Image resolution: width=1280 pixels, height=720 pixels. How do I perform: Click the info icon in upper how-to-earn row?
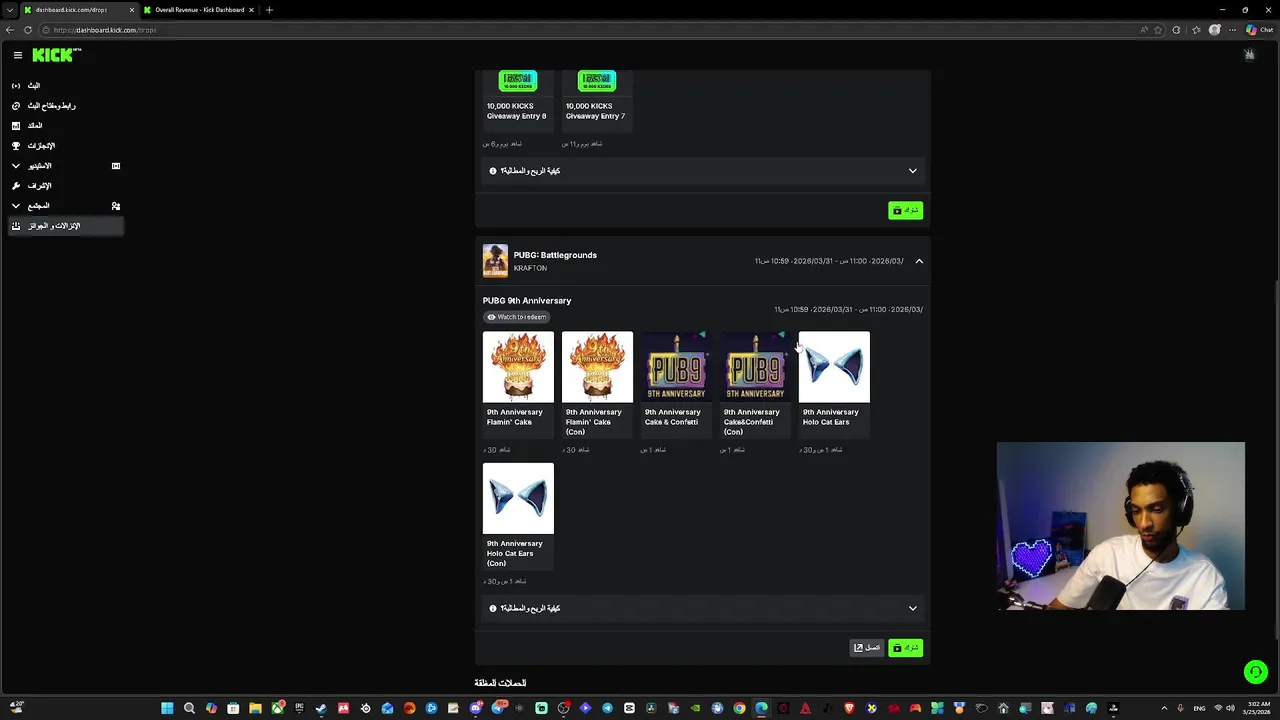[x=493, y=171]
